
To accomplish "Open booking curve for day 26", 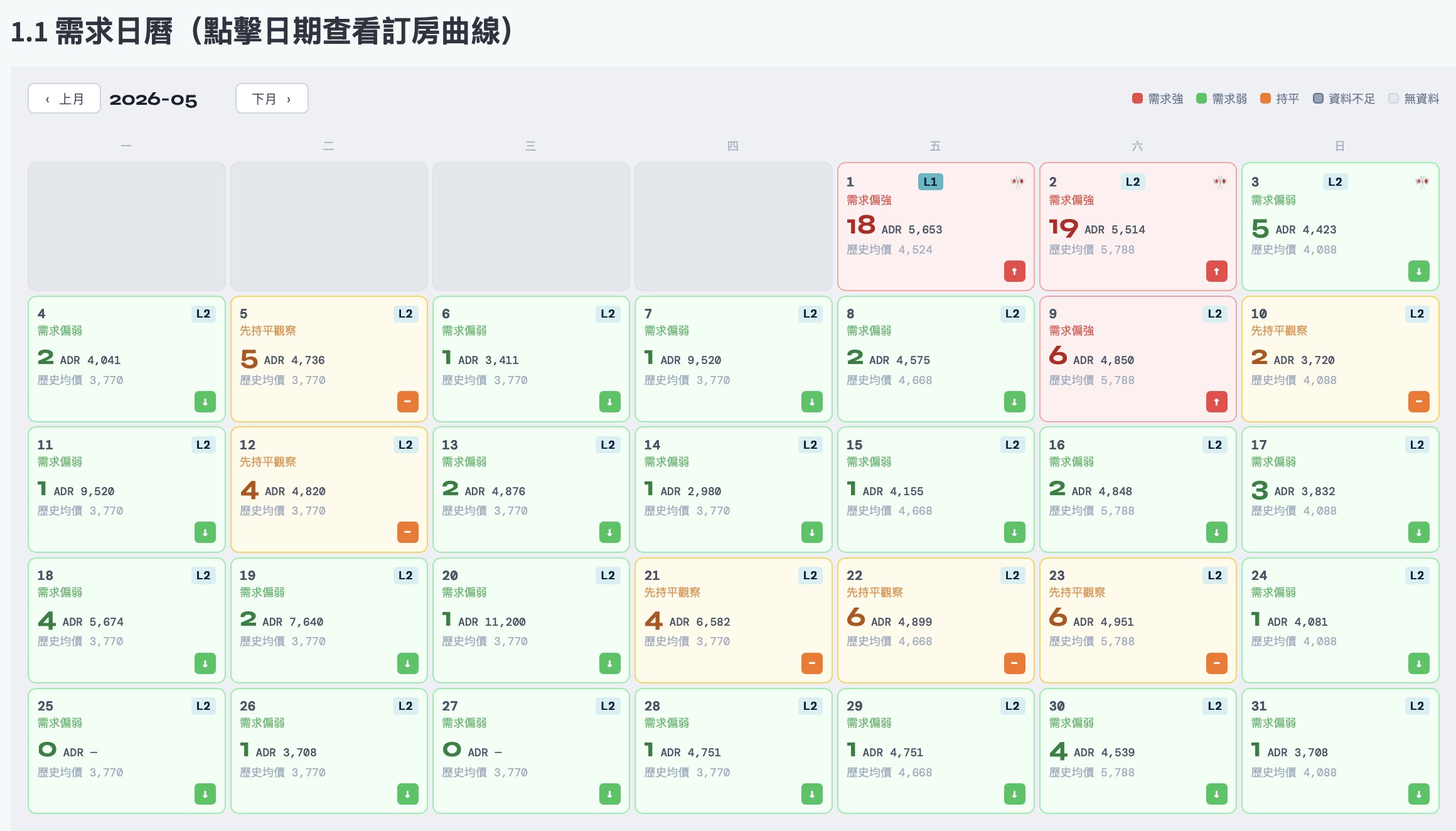I will pos(329,751).
